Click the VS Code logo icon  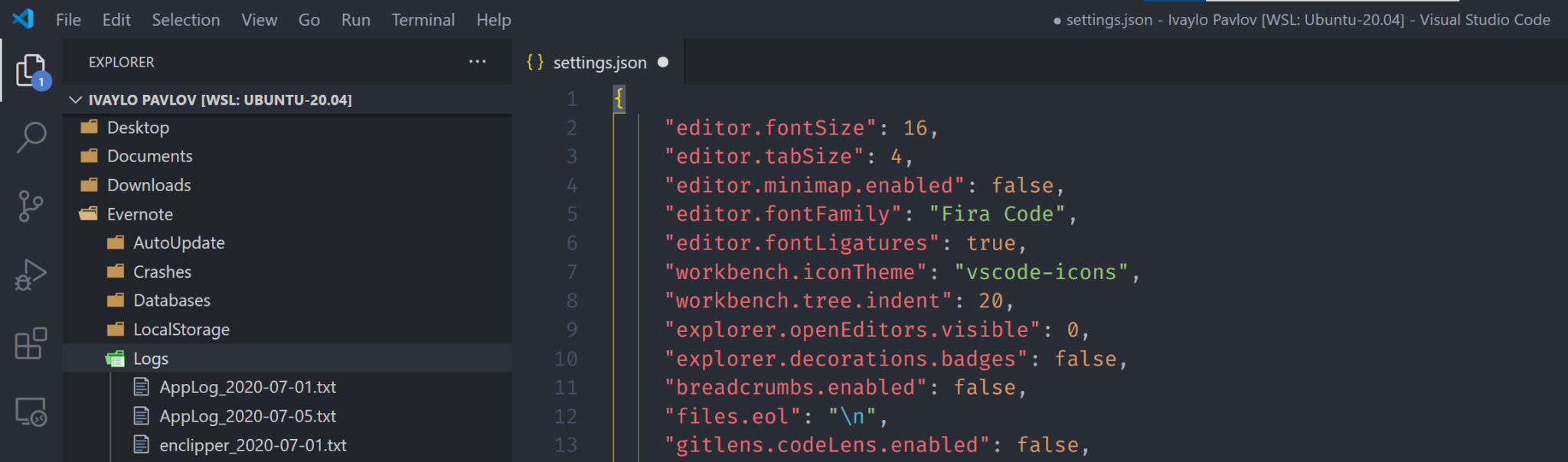point(23,18)
